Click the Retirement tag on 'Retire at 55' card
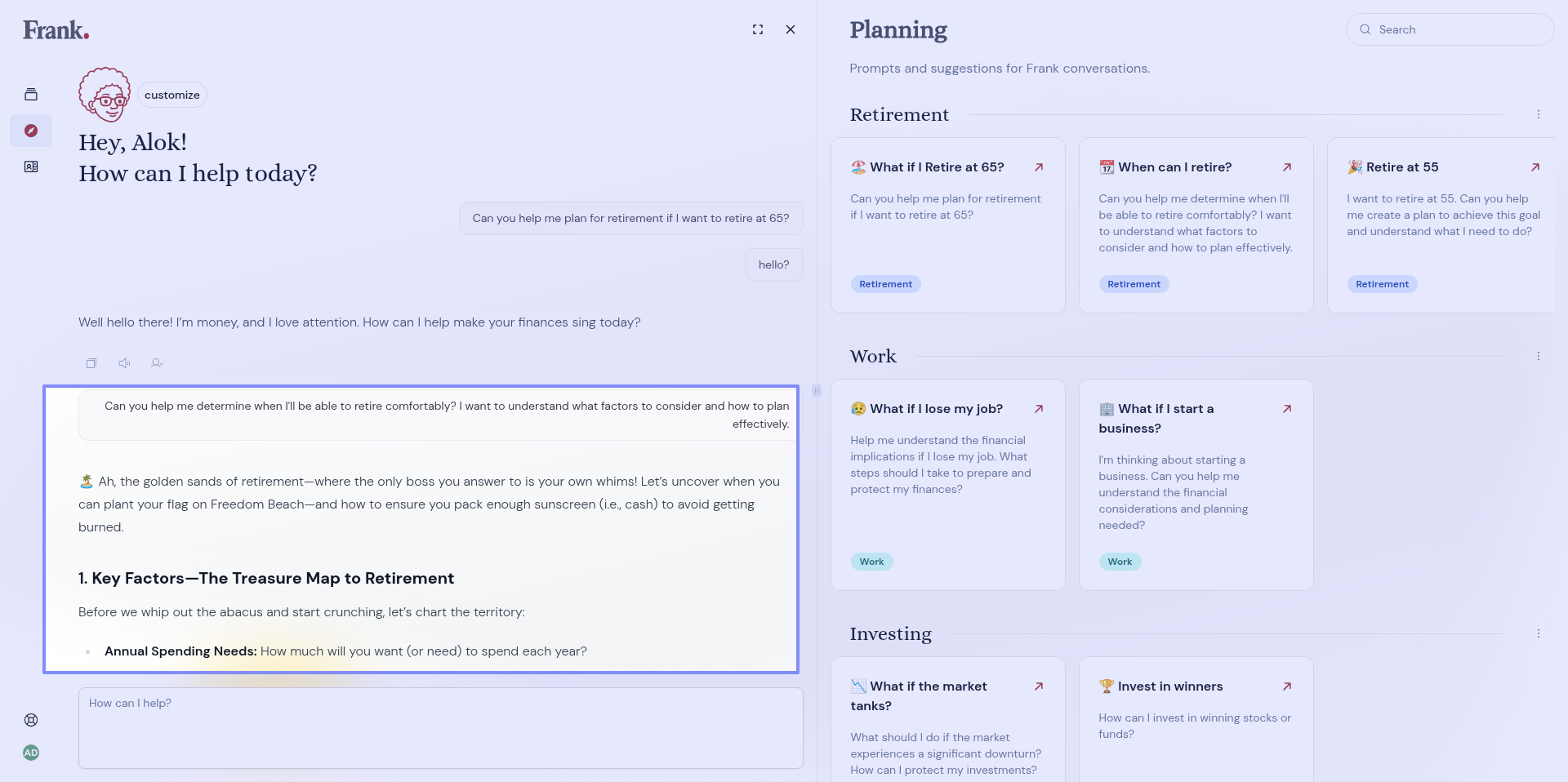The height and width of the screenshot is (782, 1568). (x=1382, y=284)
